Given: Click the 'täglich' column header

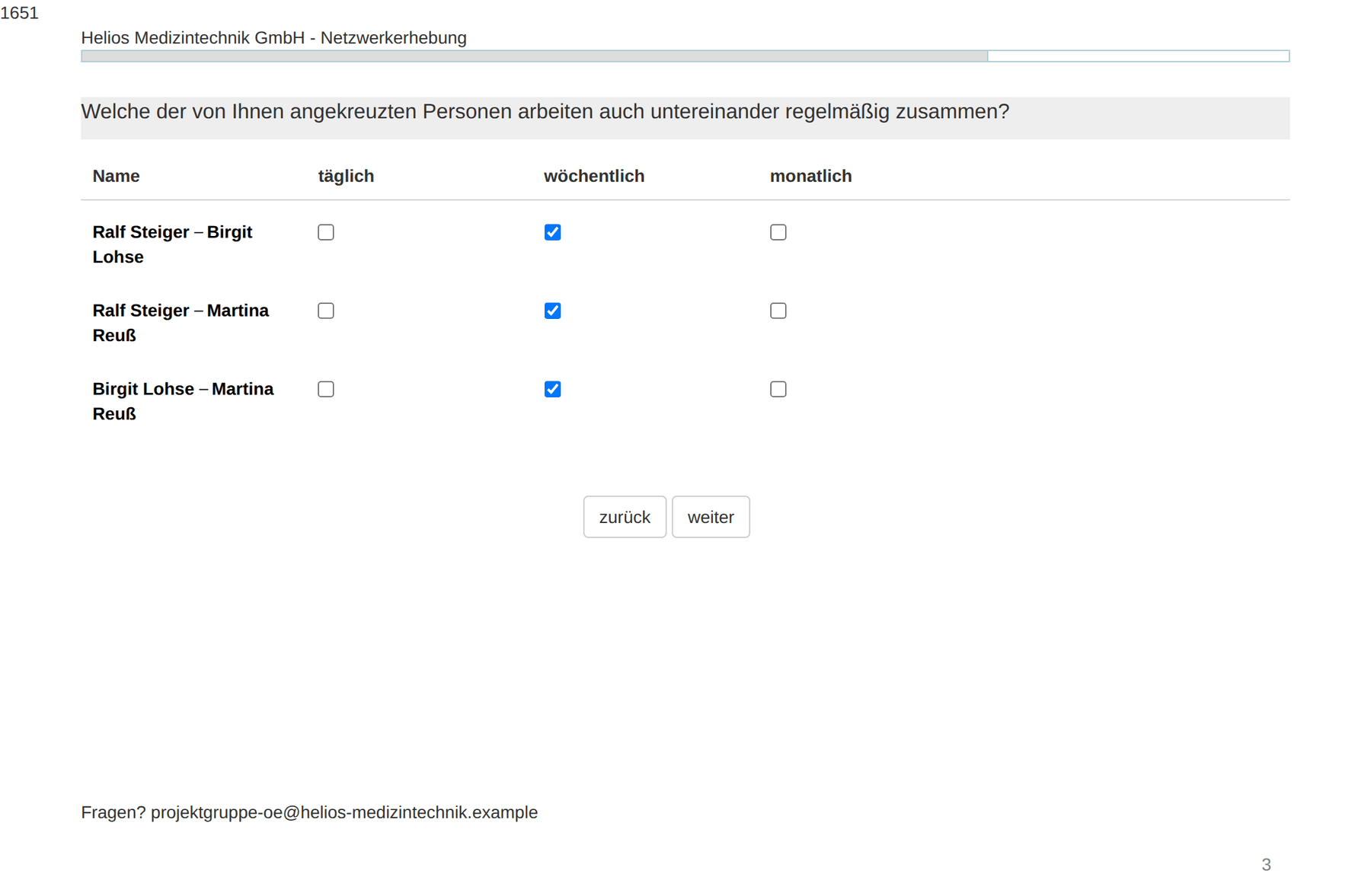Looking at the screenshot, I should (x=346, y=176).
